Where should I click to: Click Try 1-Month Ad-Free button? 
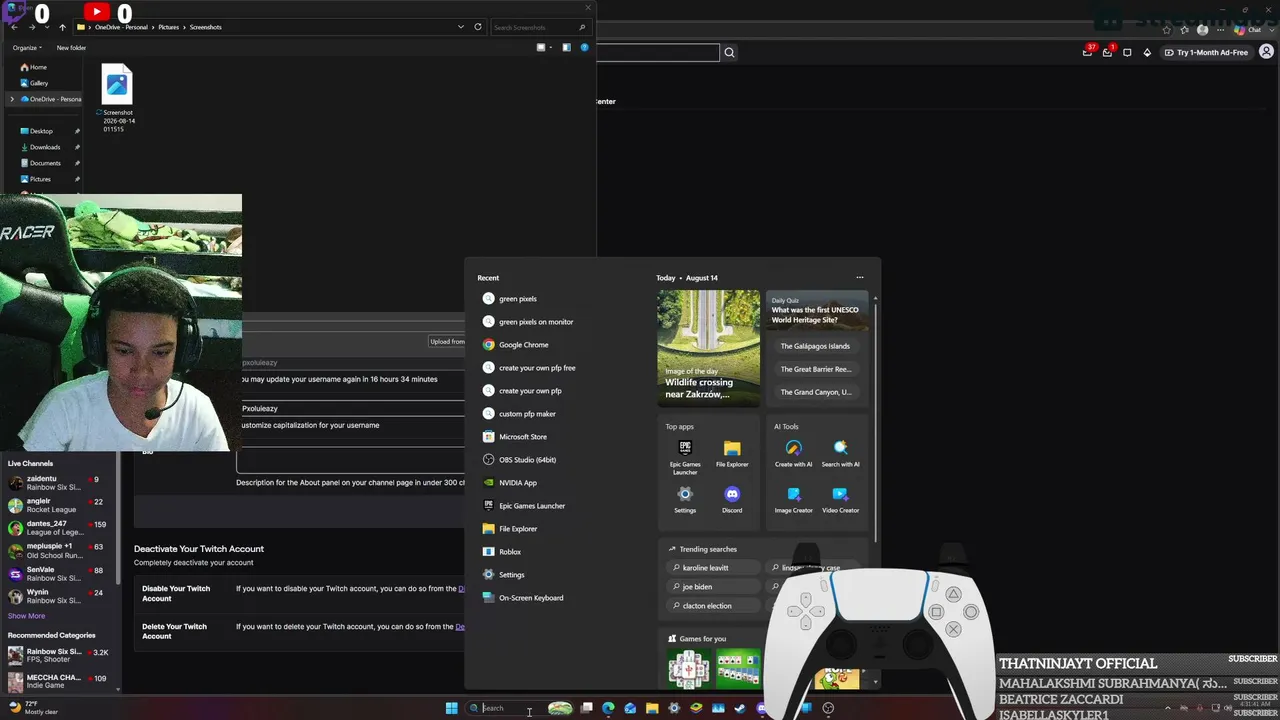(1206, 52)
